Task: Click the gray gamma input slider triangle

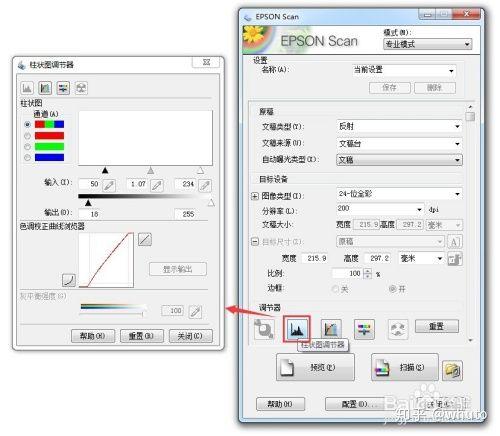Action: (151, 170)
